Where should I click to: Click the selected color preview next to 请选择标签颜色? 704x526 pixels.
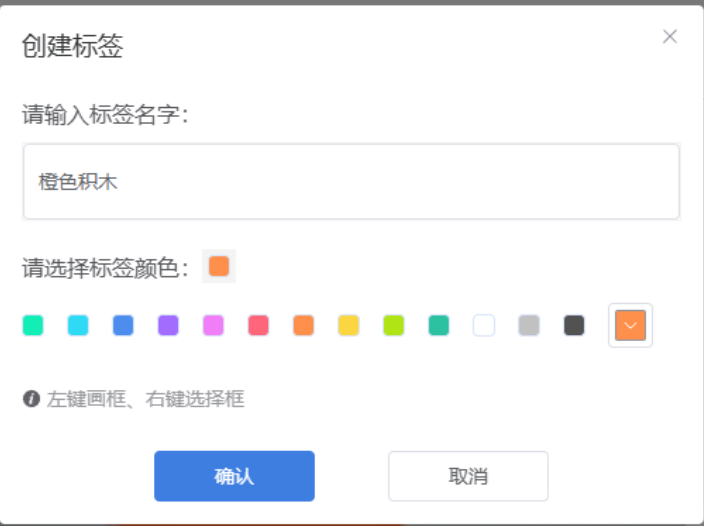(x=219, y=267)
